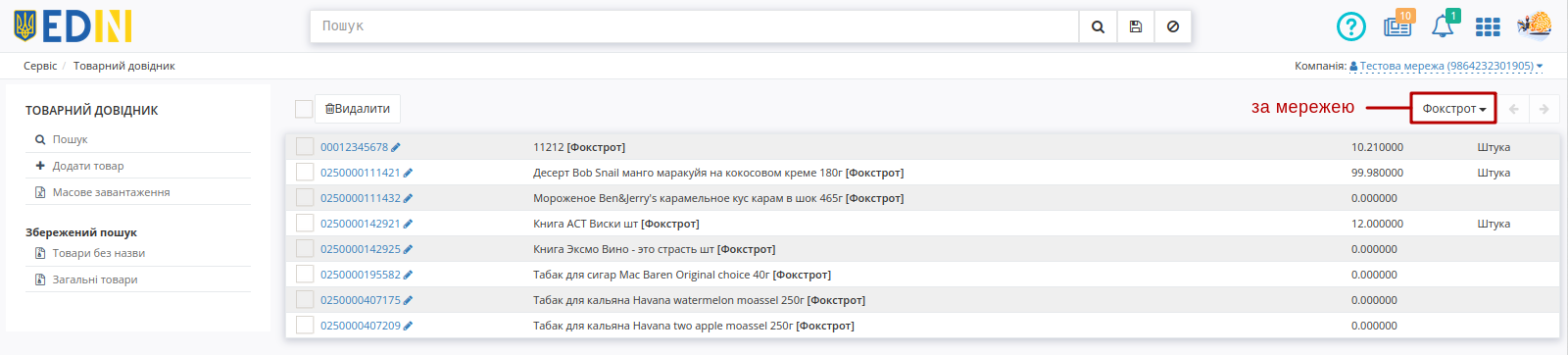
Task: Edit item 00012345678 with pencil icon
Action: (x=396, y=148)
